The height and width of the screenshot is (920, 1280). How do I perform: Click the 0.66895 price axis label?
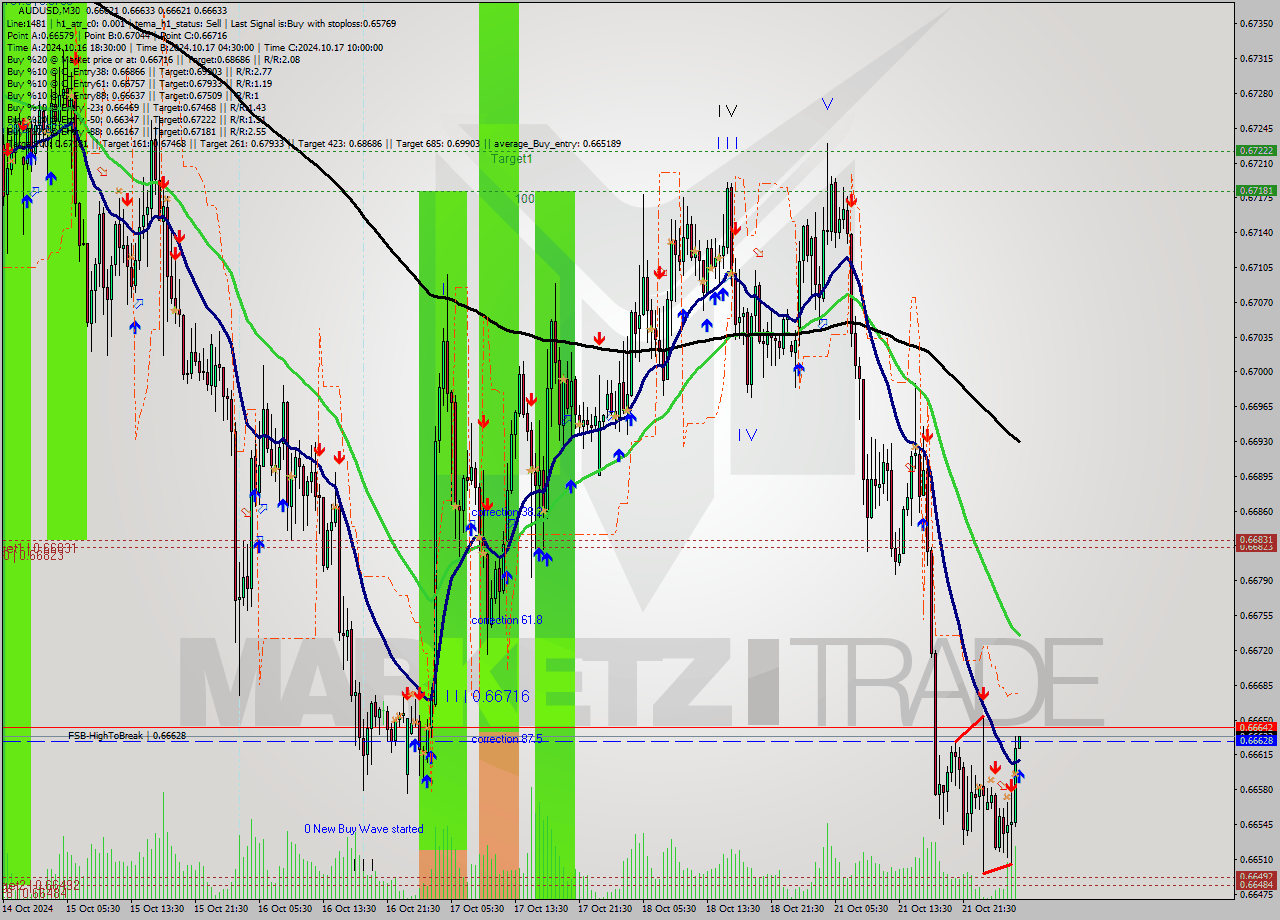pos(1256,476)
